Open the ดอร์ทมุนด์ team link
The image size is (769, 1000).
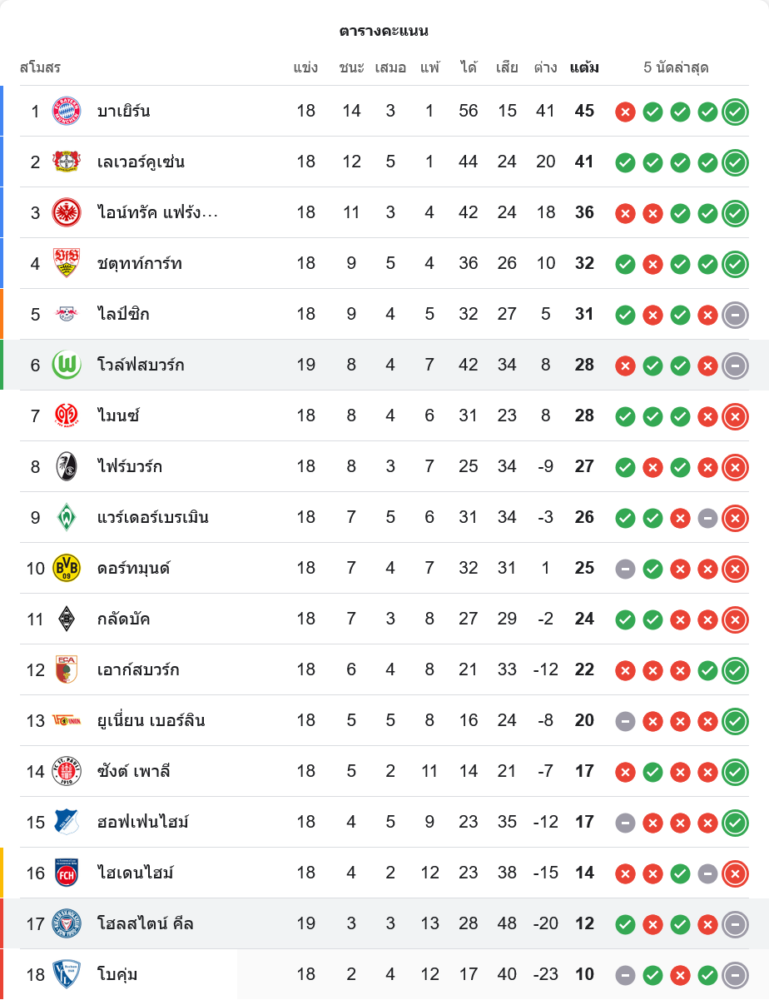[134, 568]
